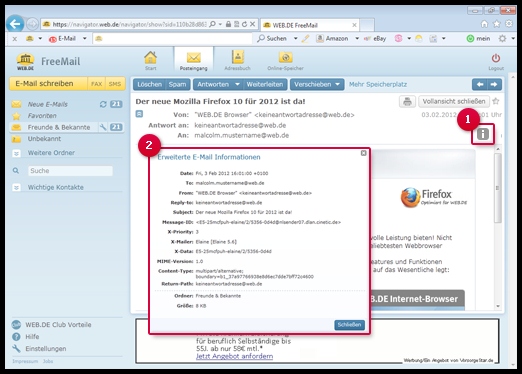Click the search magnifier in sidebar
The width and height of the screenshot is (522, 374).
[x=16, y=171]
